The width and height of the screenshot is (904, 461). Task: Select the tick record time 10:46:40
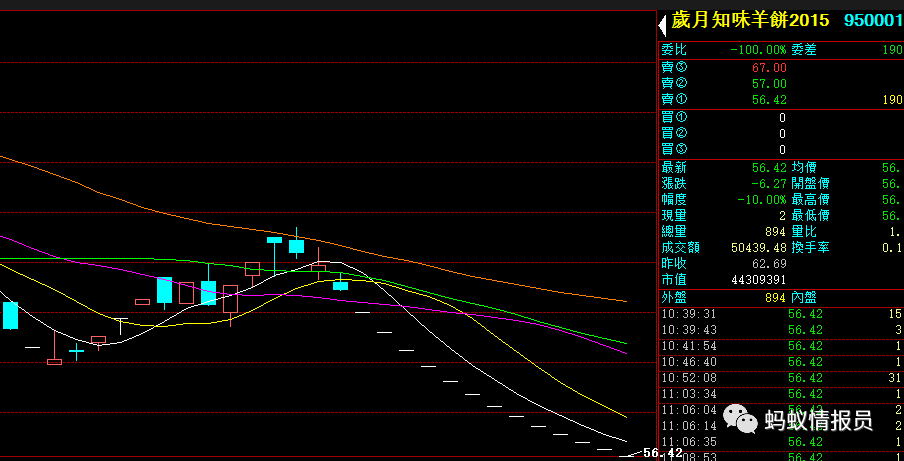(x=689, y=362)
